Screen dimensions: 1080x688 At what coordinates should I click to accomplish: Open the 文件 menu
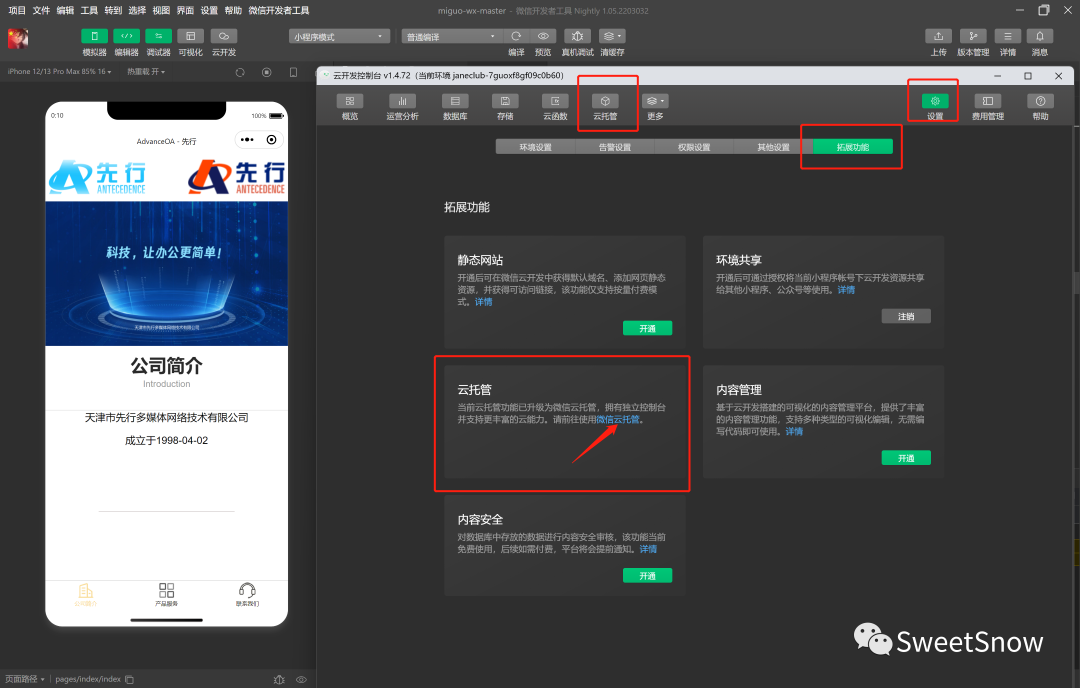click(41, 10)
